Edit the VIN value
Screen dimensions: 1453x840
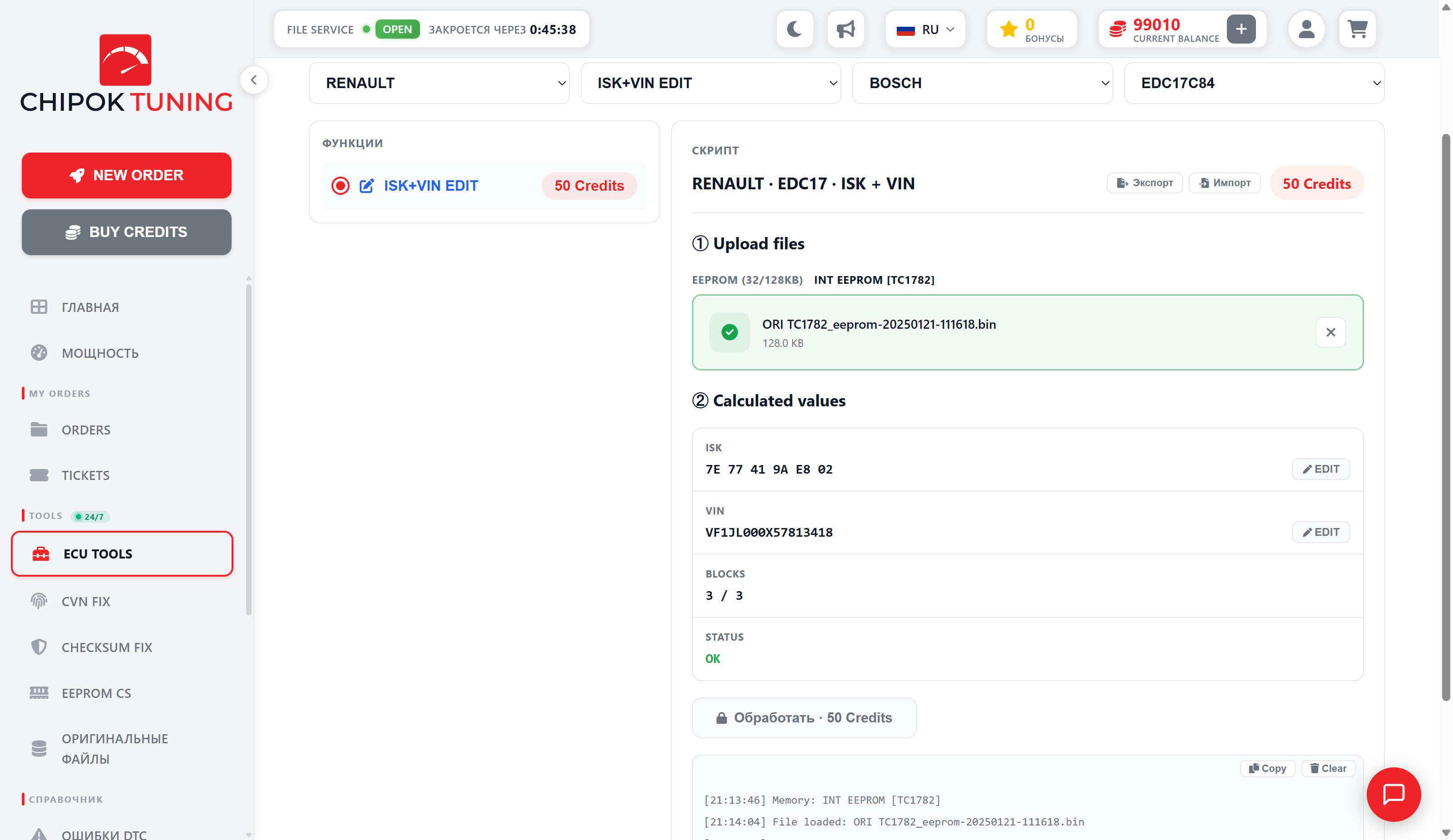(x=1320, y=532)
